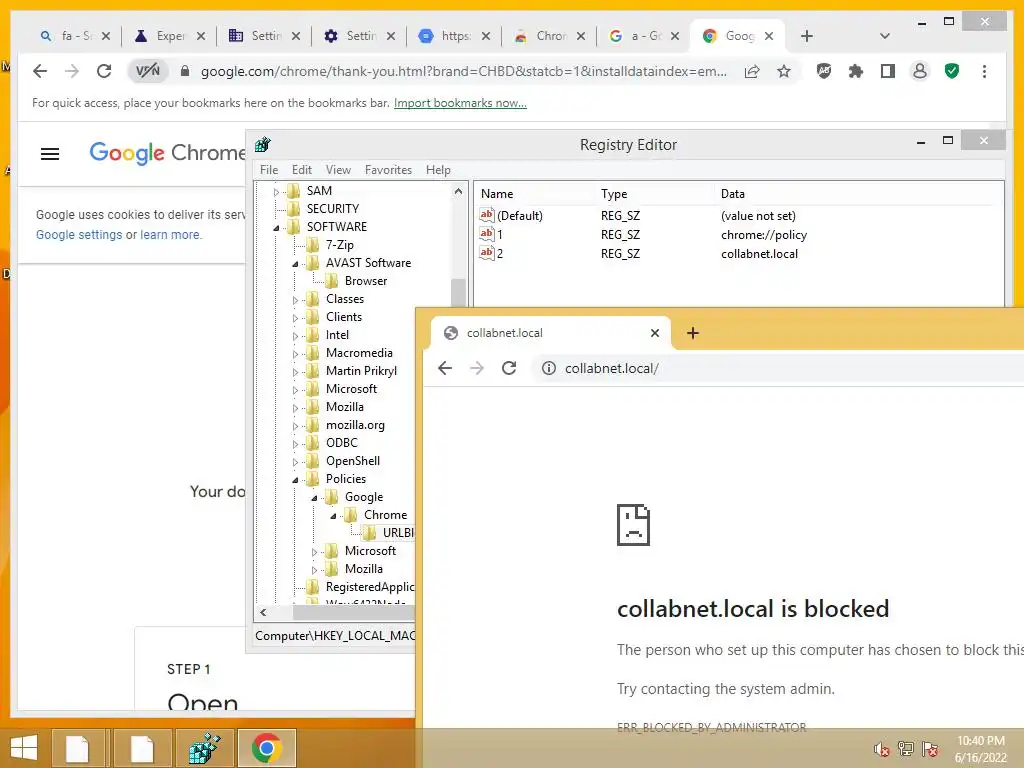Collapse the Google policies key
Screen dimensions: 1024x768
pyautogui.click(x=314, y=498)
